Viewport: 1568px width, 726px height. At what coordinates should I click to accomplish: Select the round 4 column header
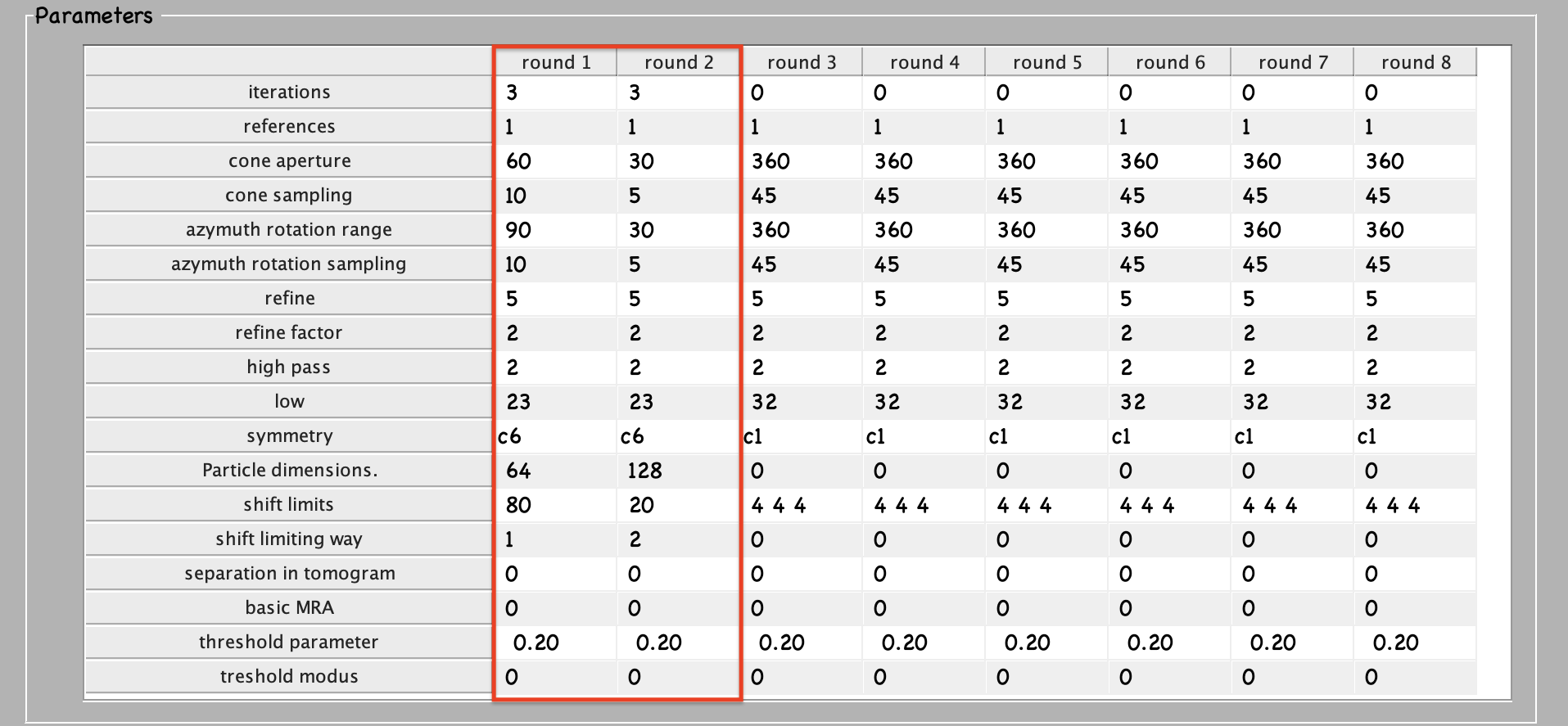[x=924, y=62]
